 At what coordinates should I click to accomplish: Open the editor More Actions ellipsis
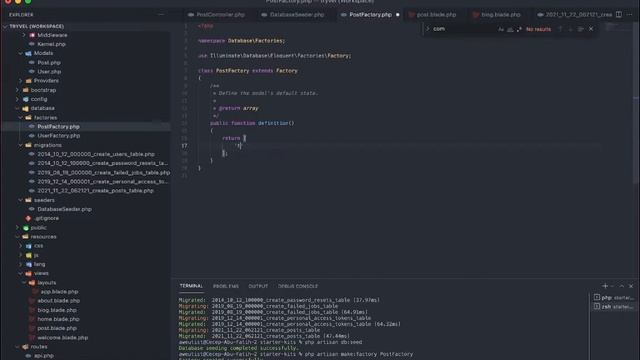coord(630,15)
